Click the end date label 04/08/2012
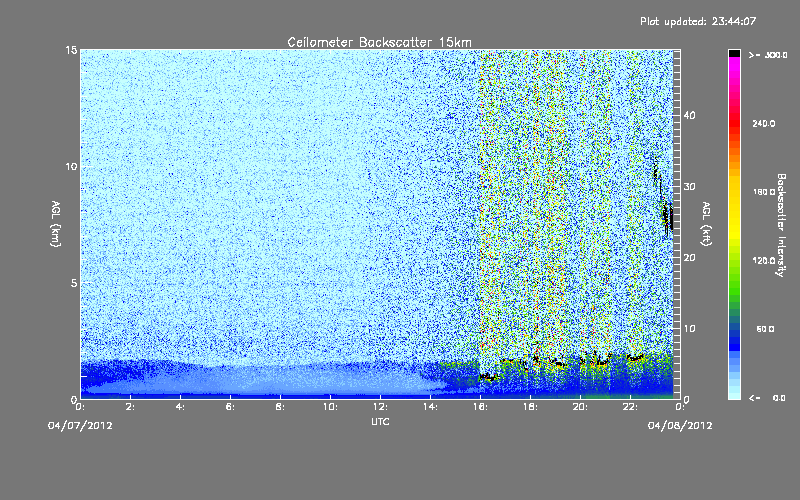The height and width of the screenshot is (500, 800). [x=680, y=426]
